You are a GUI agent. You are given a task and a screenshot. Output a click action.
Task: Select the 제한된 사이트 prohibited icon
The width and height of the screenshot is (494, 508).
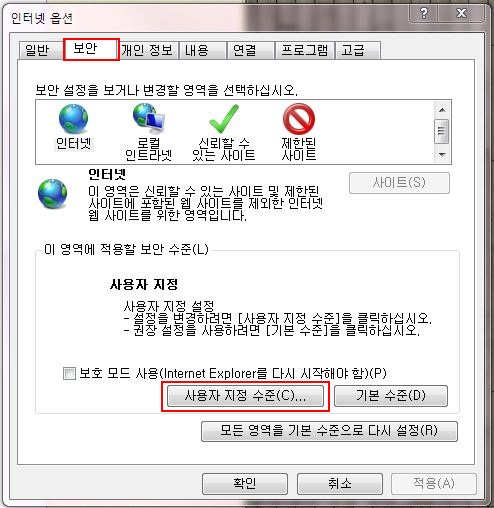299,118
